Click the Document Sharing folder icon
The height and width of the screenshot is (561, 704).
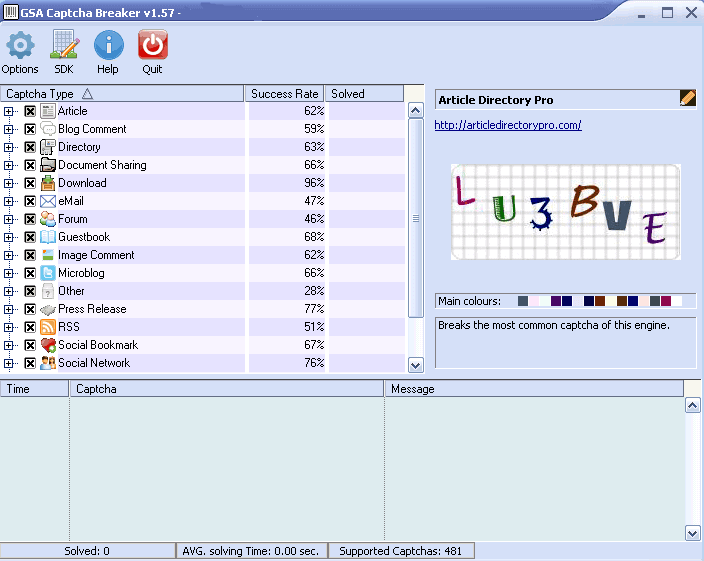point(48,165)
